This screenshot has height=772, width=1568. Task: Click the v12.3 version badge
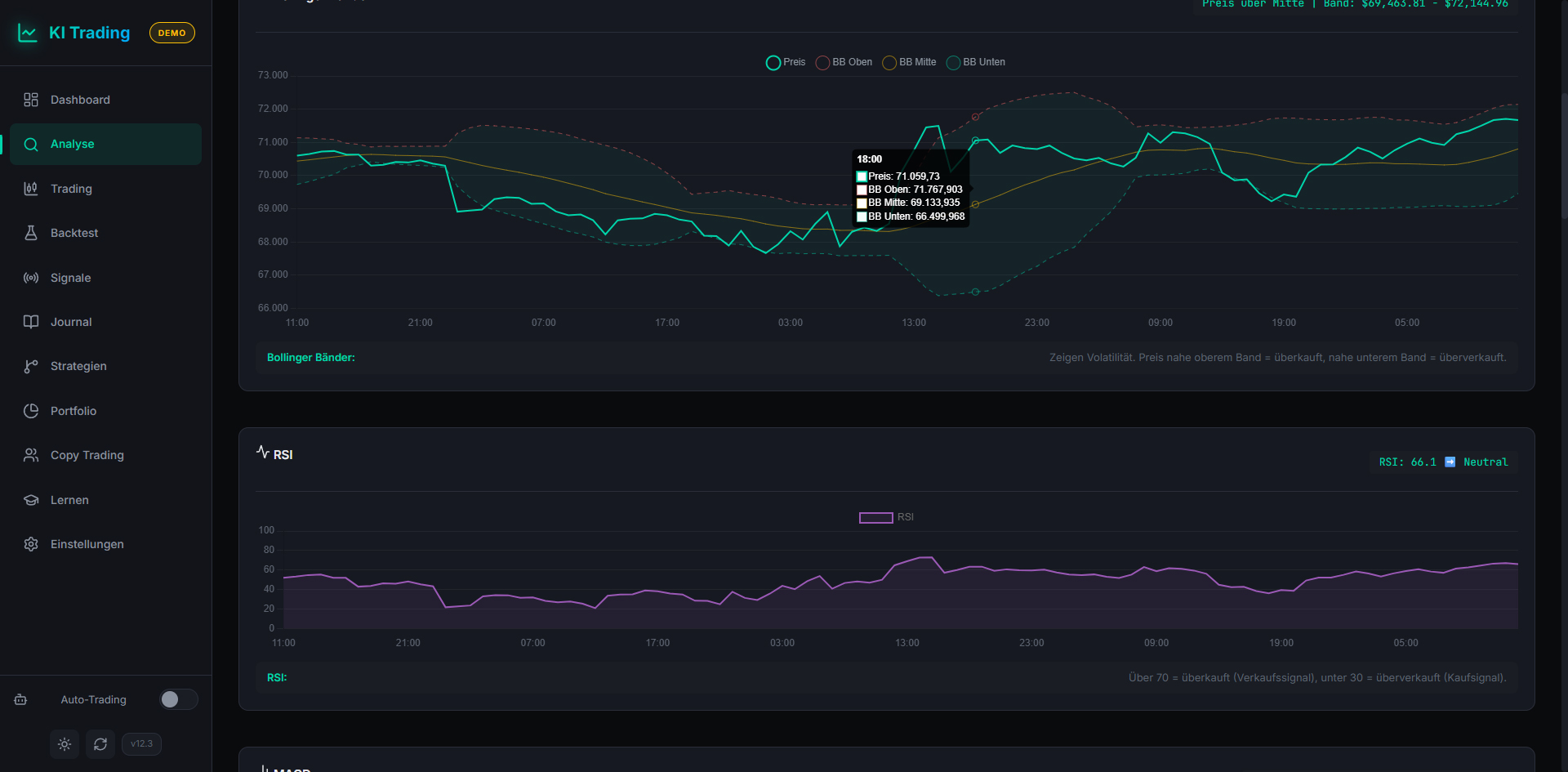pos(141,744)
